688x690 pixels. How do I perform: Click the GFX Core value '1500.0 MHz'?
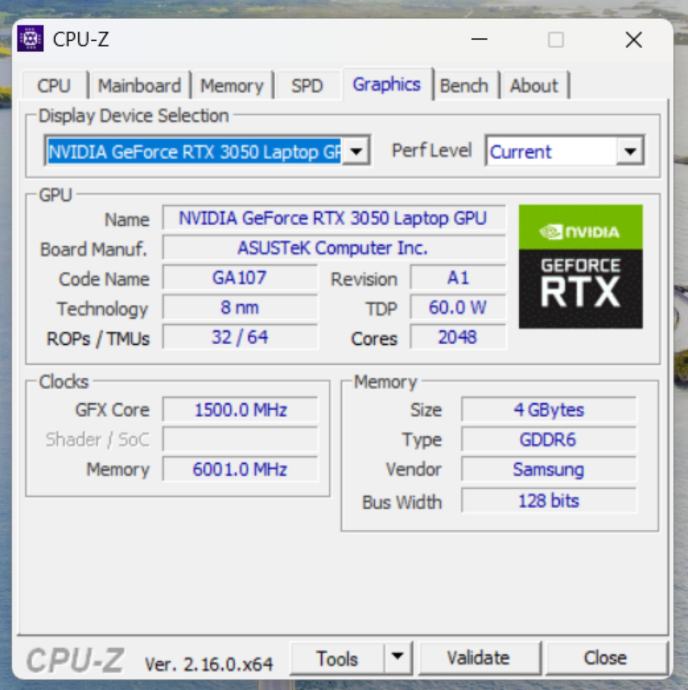[x=240, y=410]
